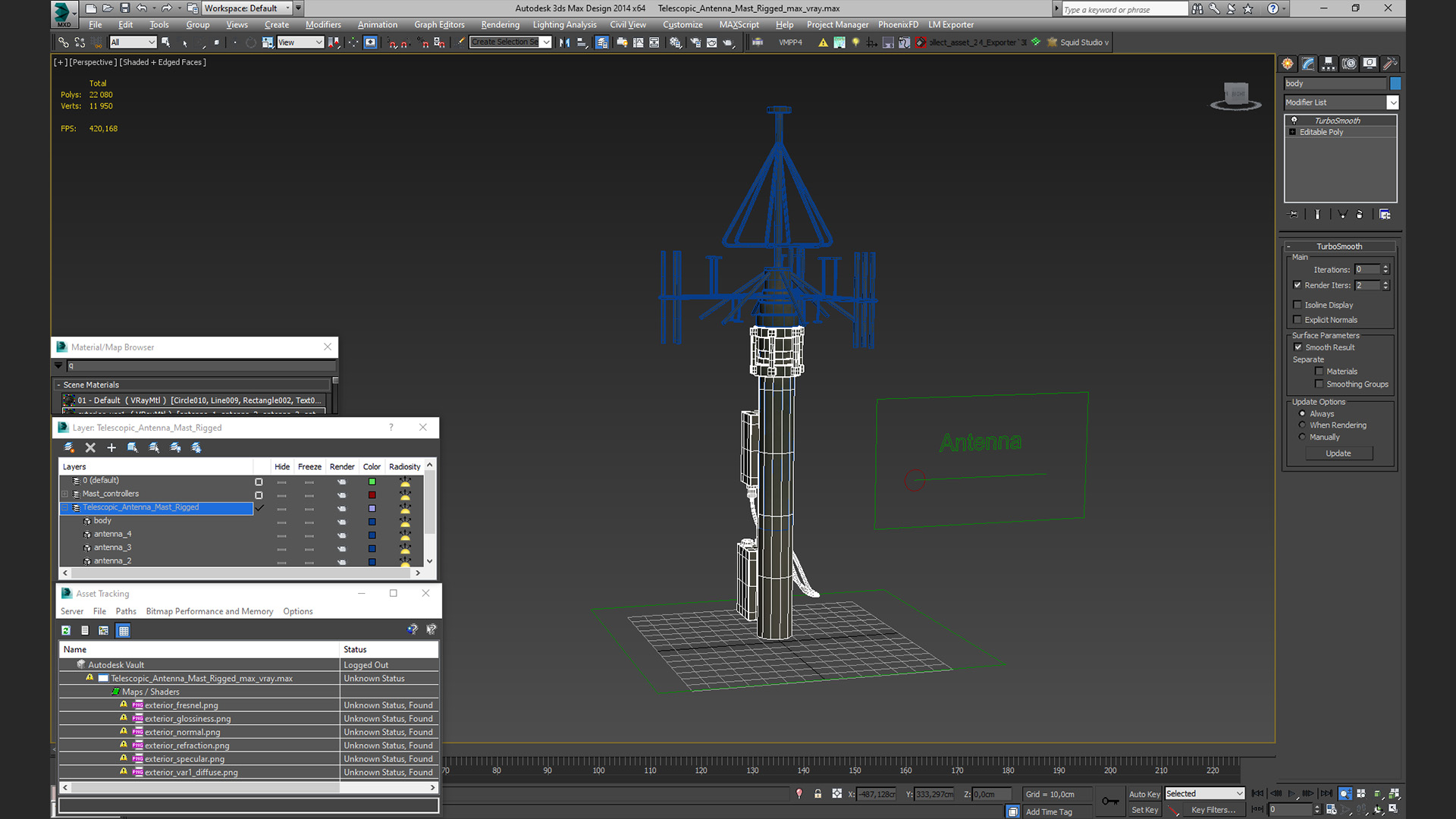Click the Open File folder icon
Image resolution: width=1456 pixels, height=819 pixels.
tap(108, 8)
